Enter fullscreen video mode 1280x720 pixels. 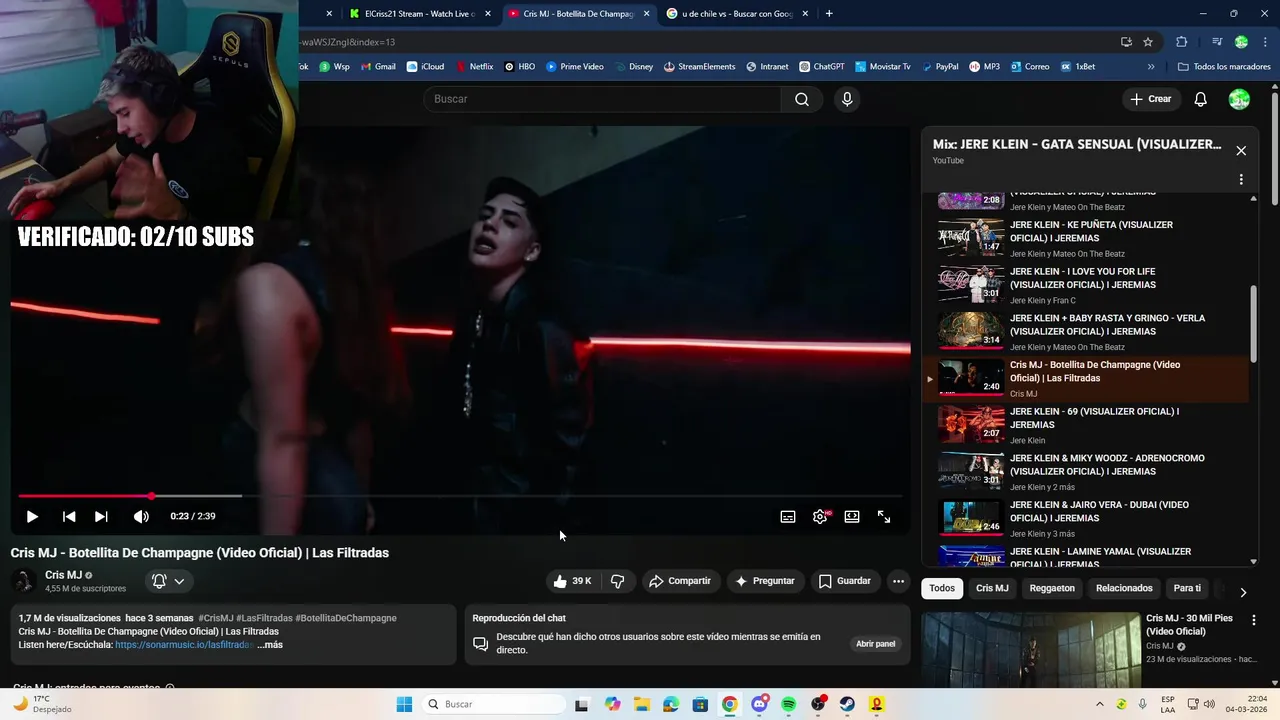pyautogui.click(x=884, y=517)
